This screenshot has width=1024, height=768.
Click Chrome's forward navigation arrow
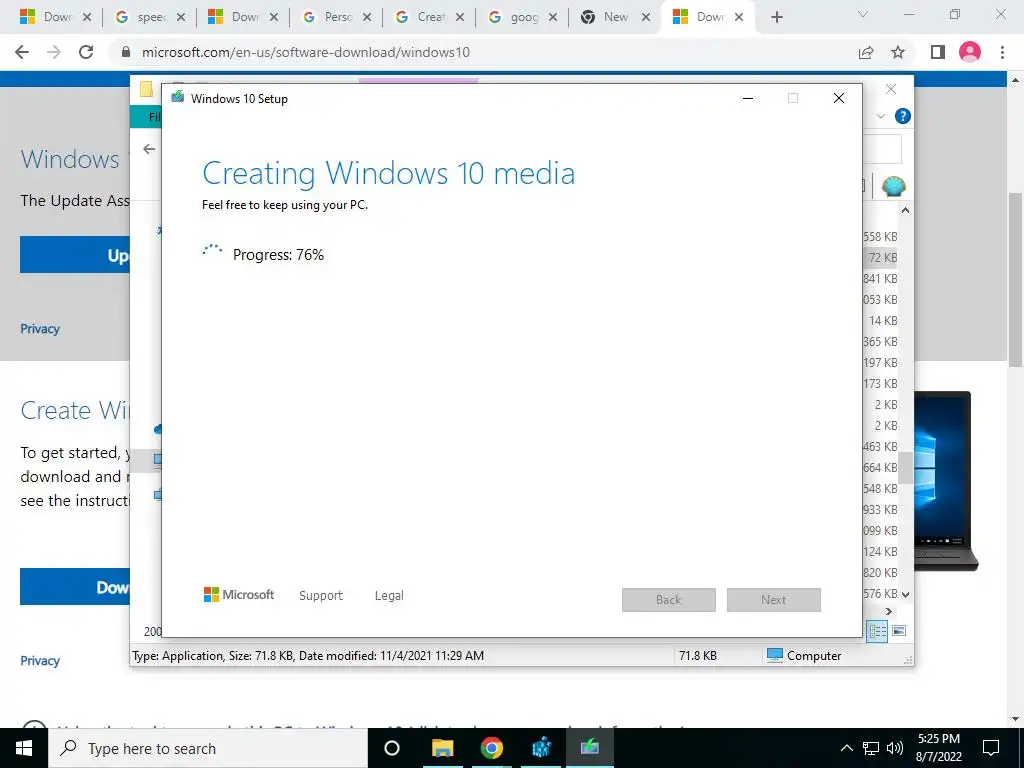click(54, 52)
